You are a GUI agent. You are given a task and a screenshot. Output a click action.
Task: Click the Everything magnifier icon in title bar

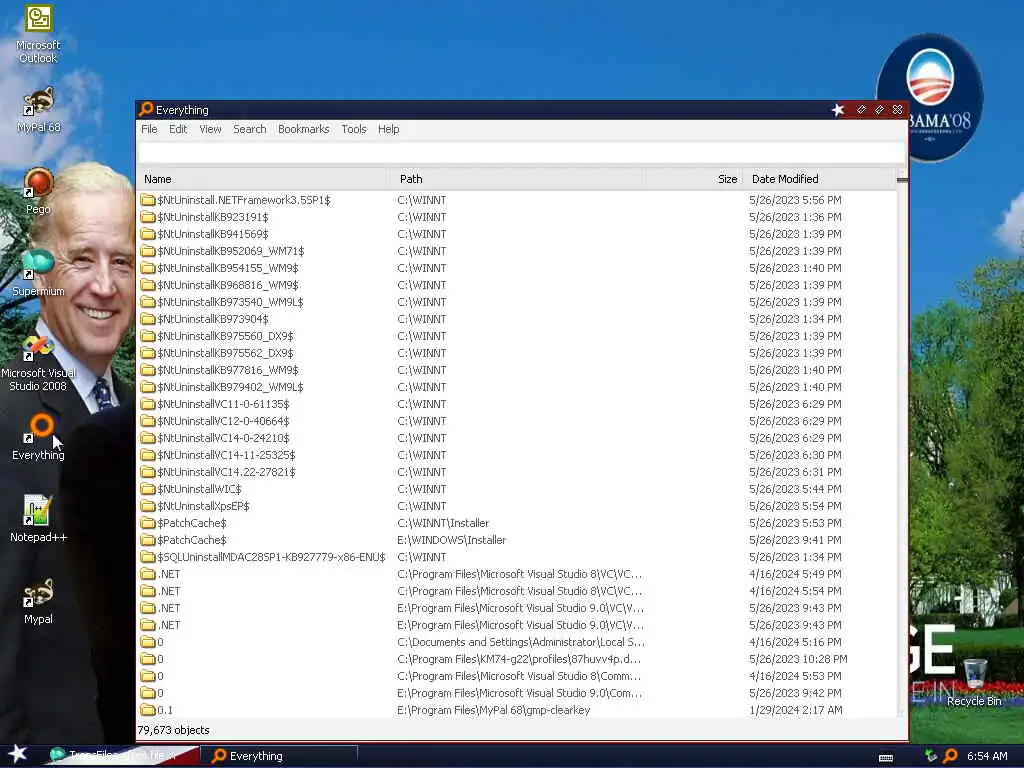[x=146, y=109]
